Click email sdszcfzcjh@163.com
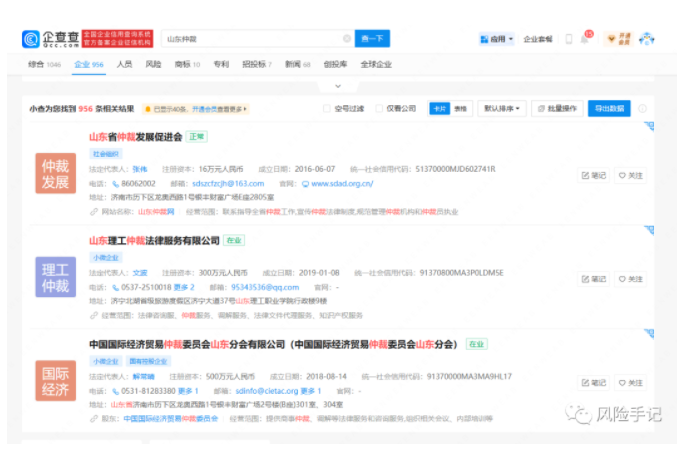The height and width of the screenshot is (452, 677). 228,183
